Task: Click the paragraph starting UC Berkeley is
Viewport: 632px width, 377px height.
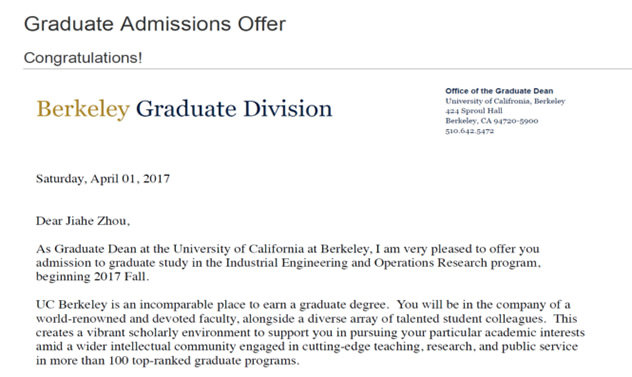Action: (310, 332)
